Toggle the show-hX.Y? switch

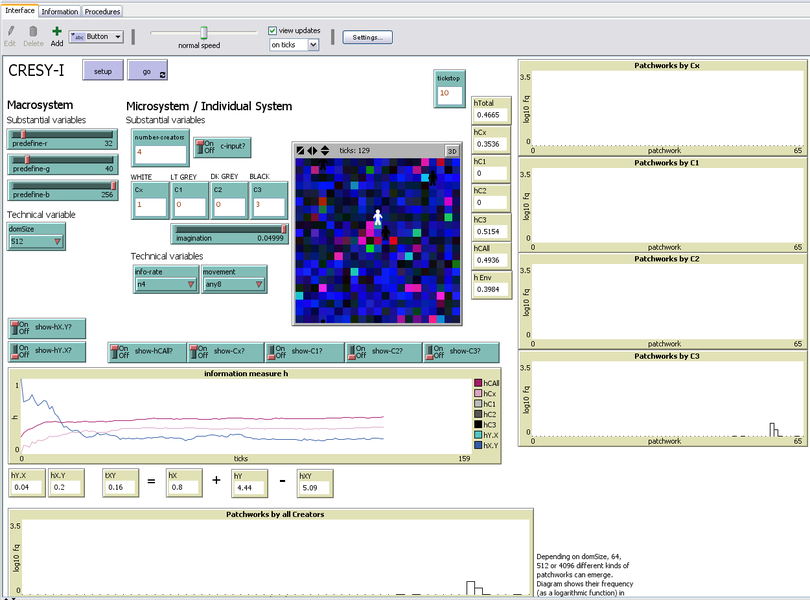click(47, 328)
